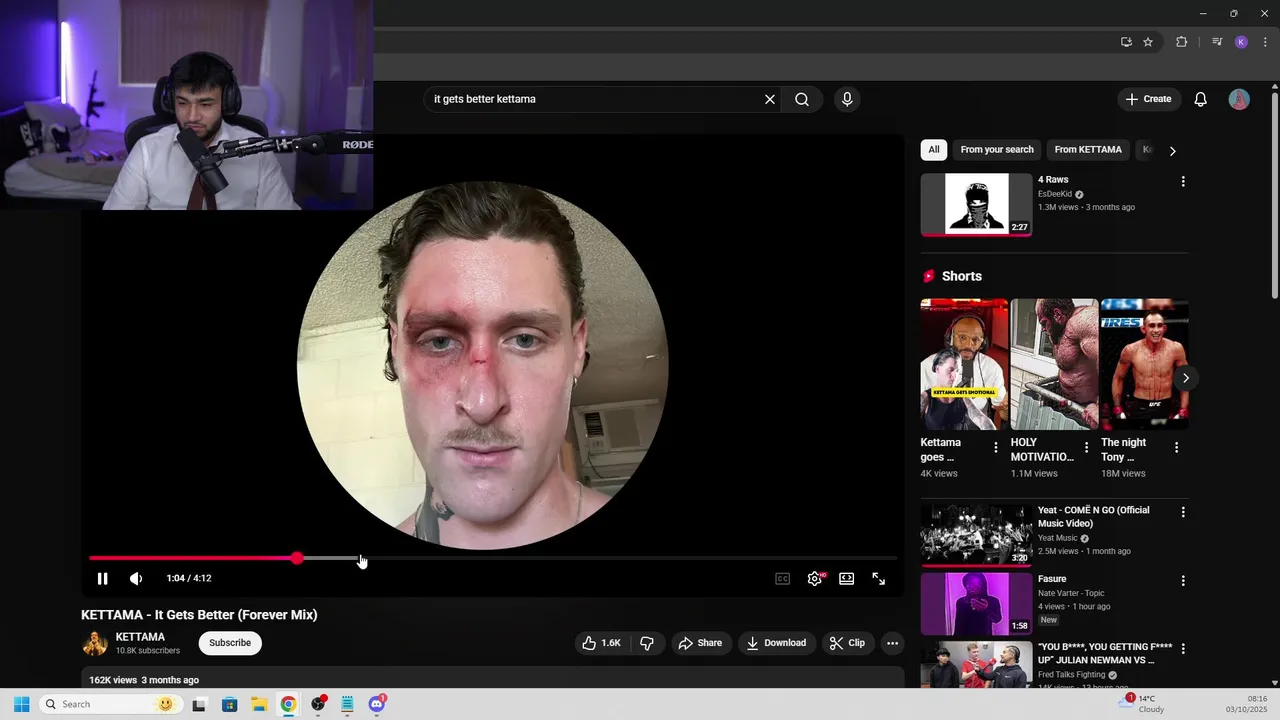
Task: Switch to Chrome on the taskbar
Action: pyautogui.click(x=288, y=704)
